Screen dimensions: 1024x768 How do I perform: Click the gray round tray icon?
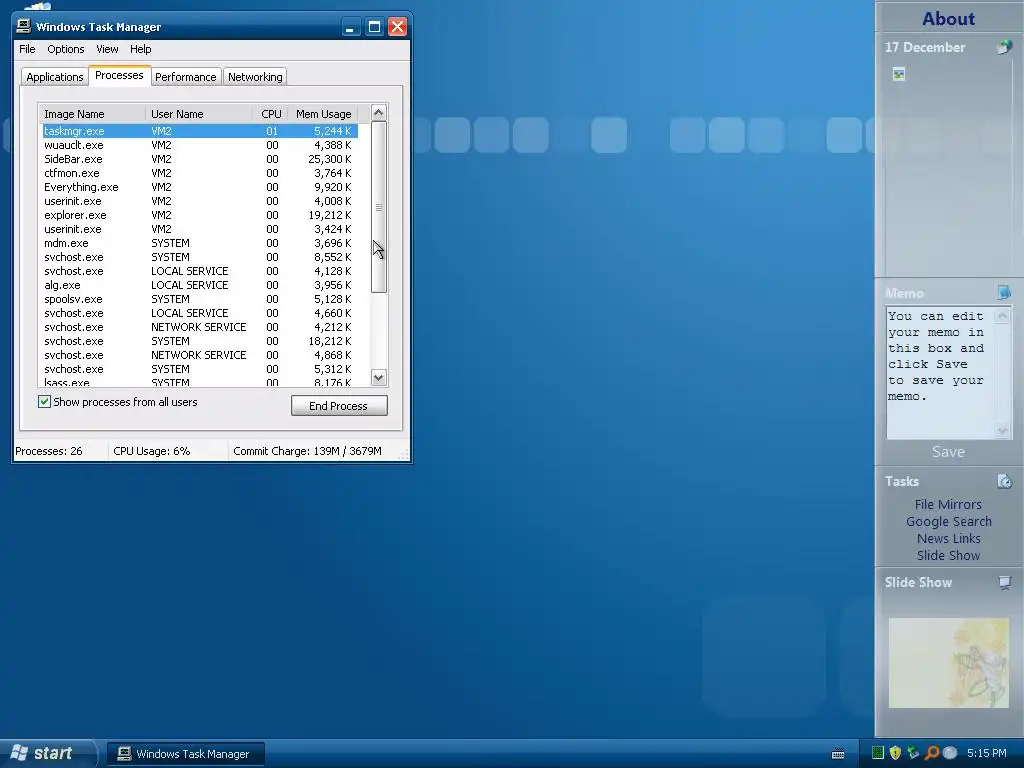pyautogui.click(x=950, y=753)
